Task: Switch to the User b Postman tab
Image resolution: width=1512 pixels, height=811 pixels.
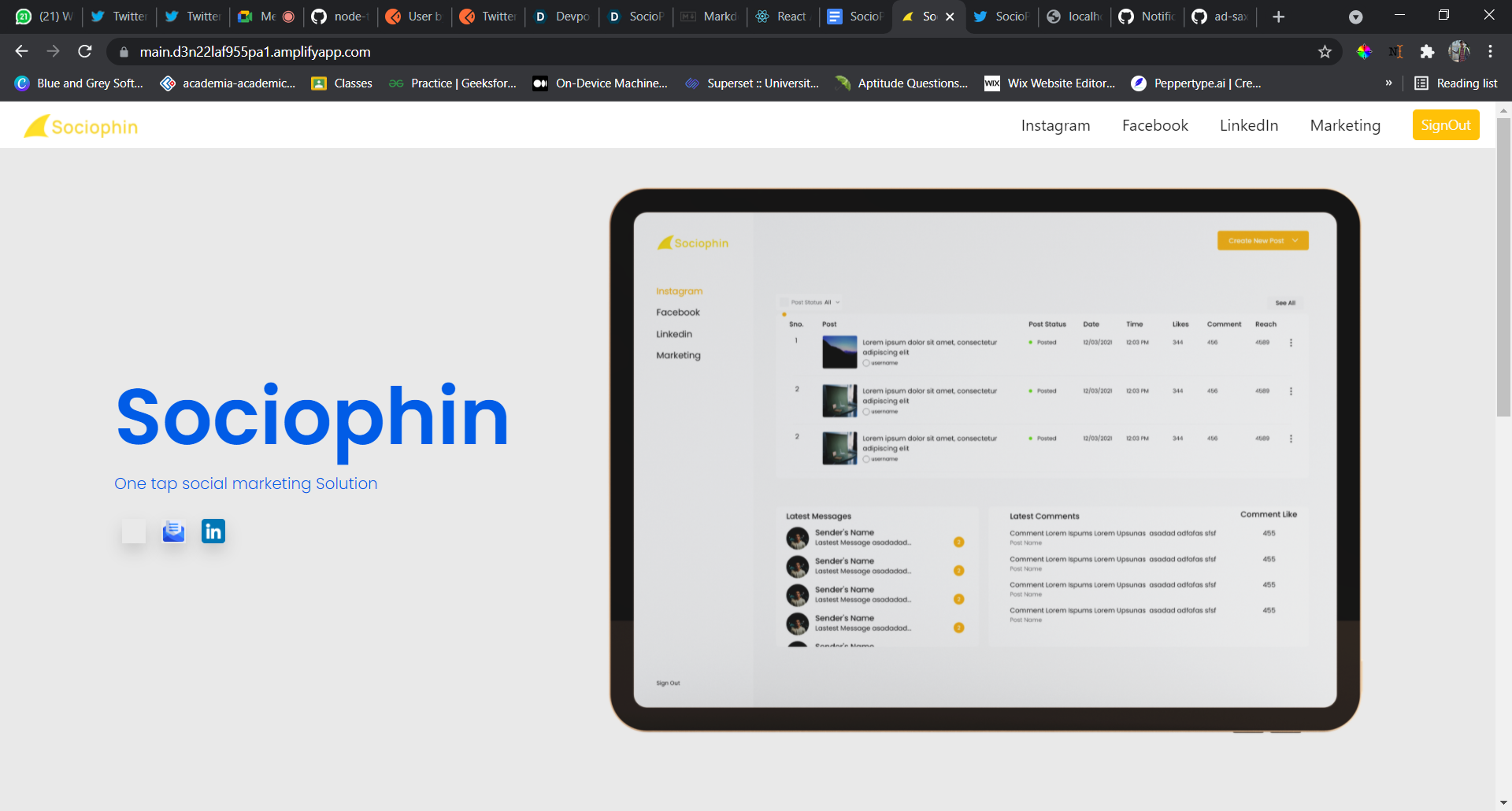Action: tap(415, 17)
